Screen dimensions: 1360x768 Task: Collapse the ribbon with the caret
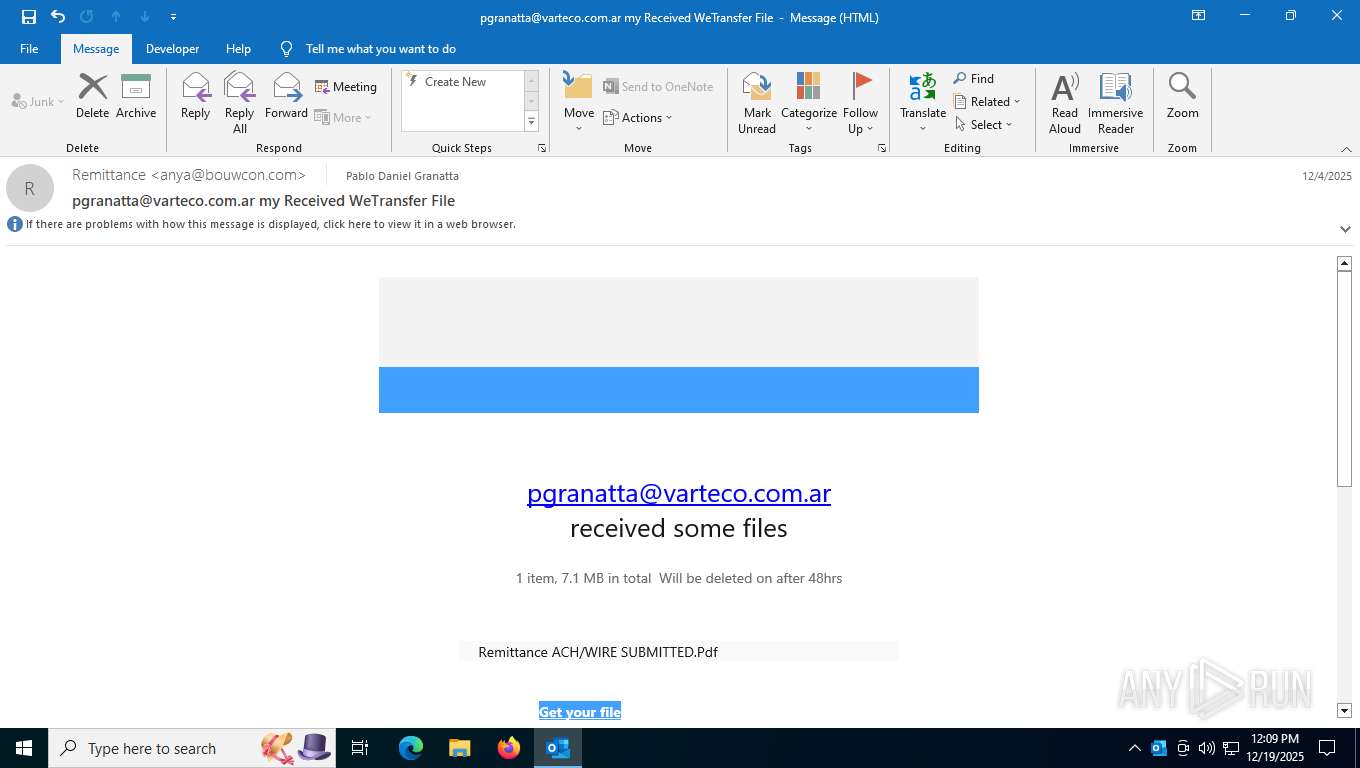click(x=1346, y=149)
